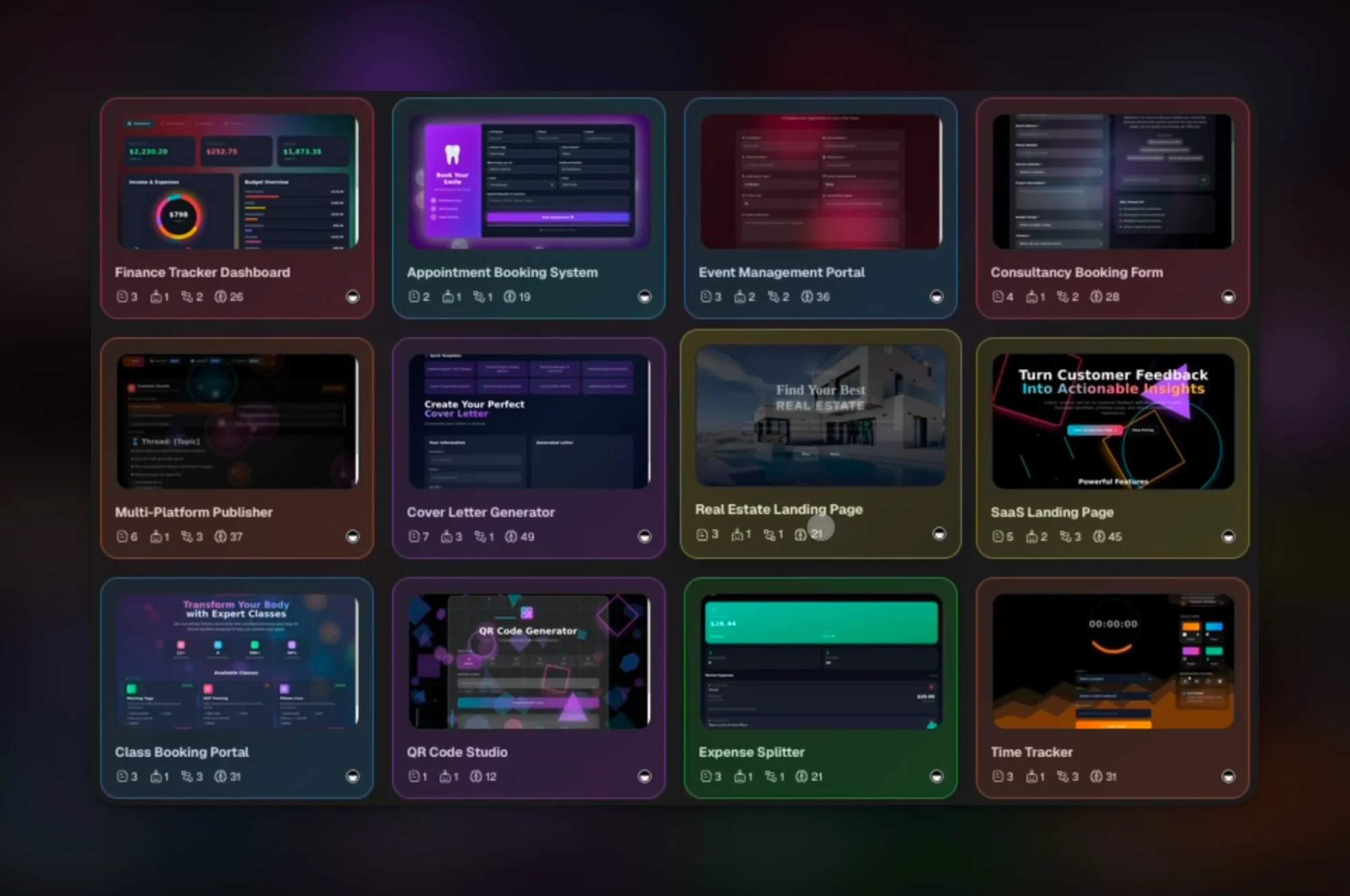Open the Appointment Booking System preview thumbnail

tap(529, 181)
